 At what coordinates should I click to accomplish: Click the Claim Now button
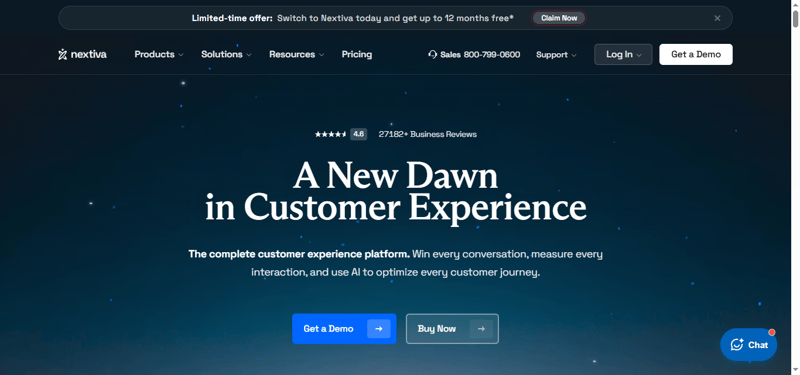(x=559, y=18)
